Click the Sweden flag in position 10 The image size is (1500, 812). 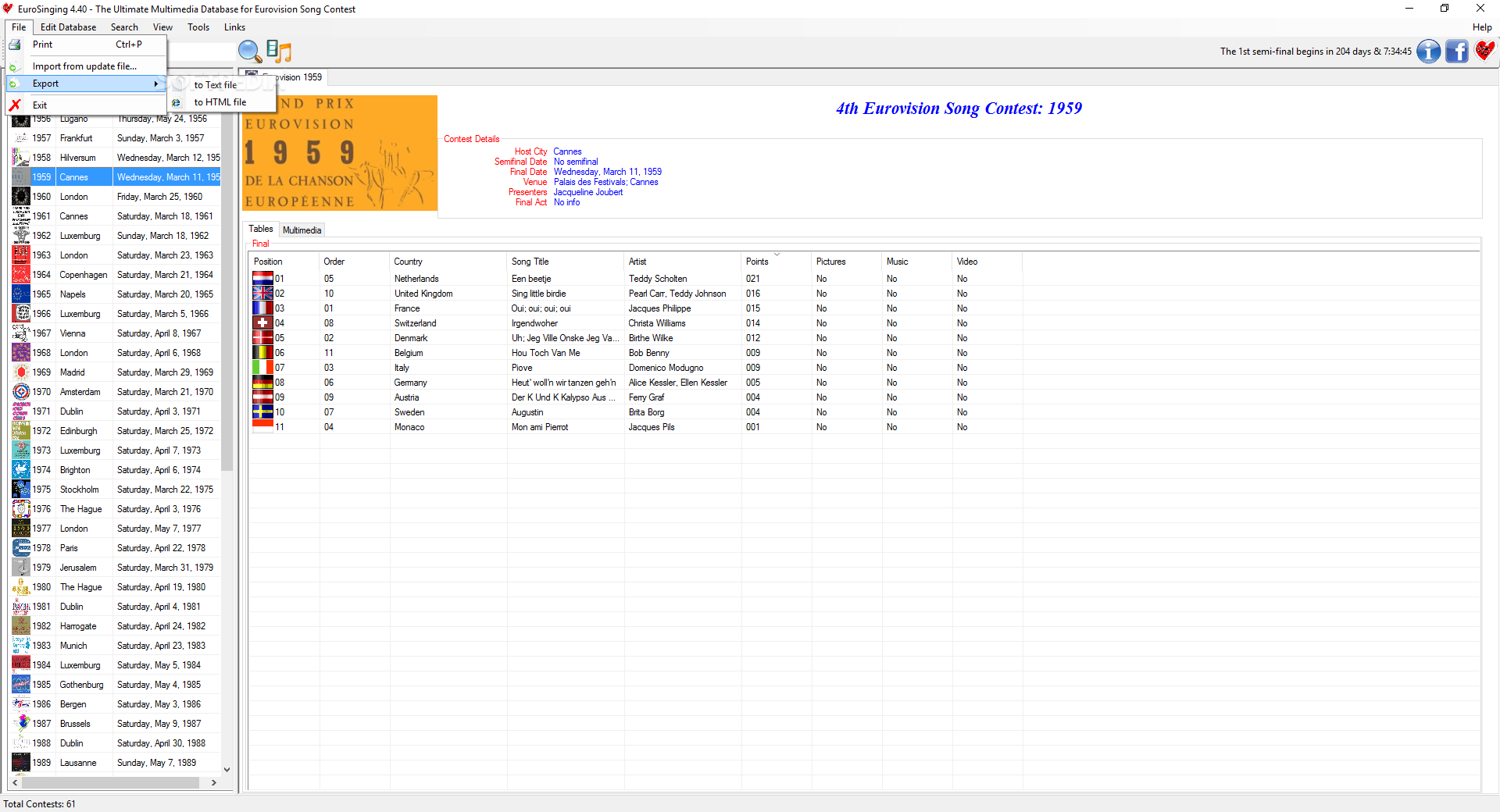point(262,411)
